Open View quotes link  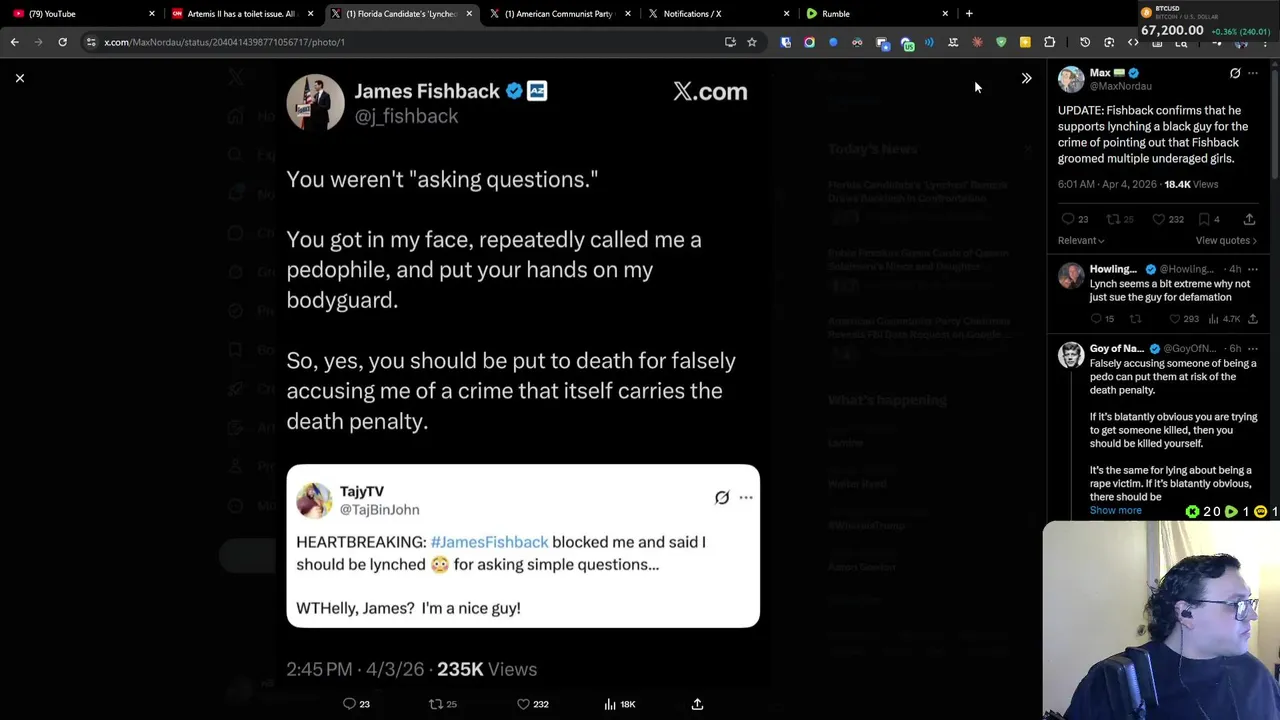pyautogui.click(x=1226, y=240)
